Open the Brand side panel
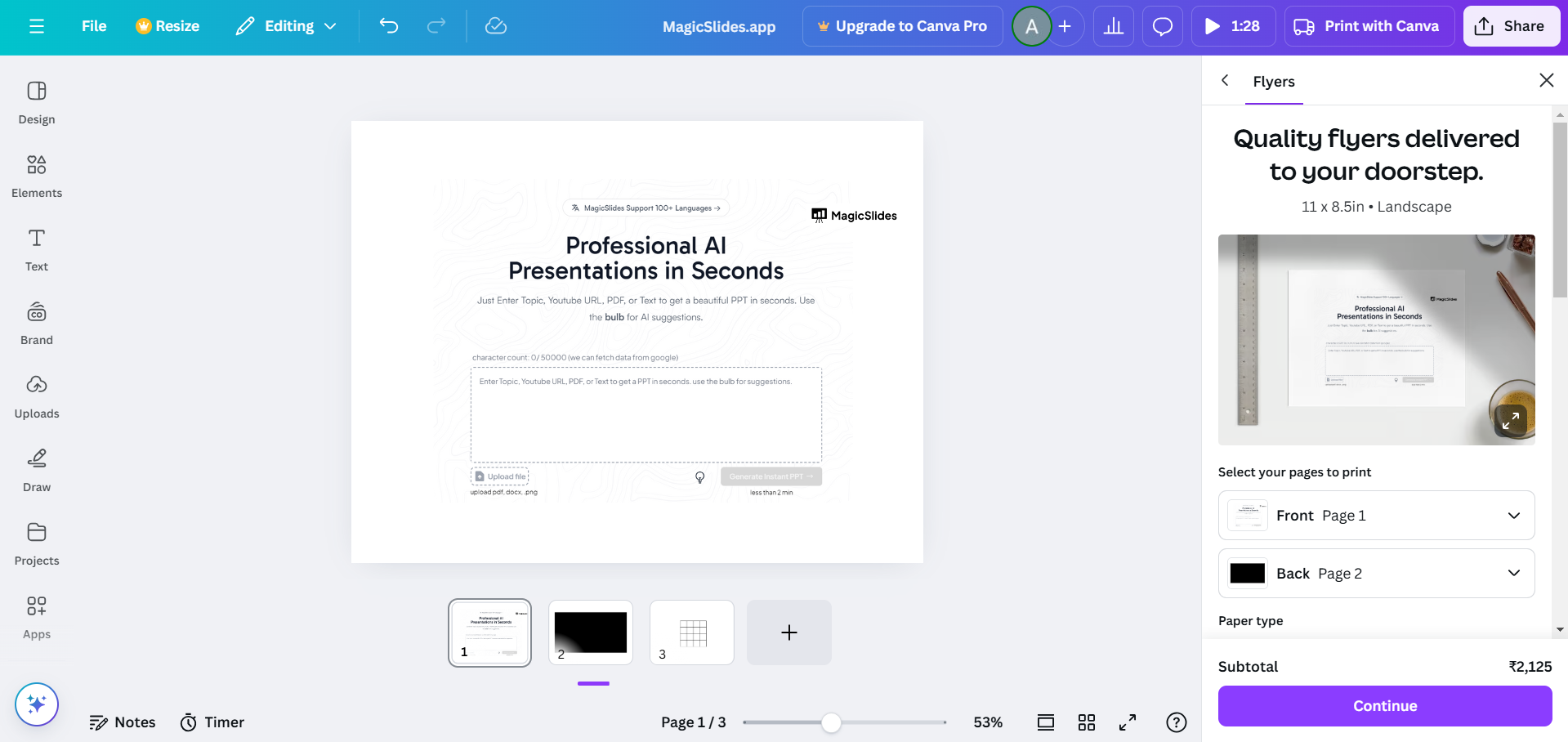The width and height of the screenshot is (1568, 742). coord(37,323)
